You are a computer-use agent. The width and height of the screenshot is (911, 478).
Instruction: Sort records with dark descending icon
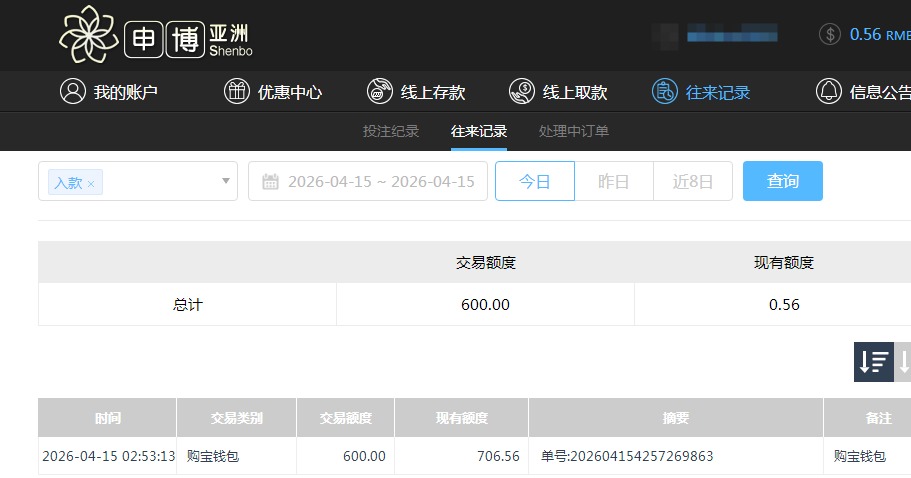[873, 362]
